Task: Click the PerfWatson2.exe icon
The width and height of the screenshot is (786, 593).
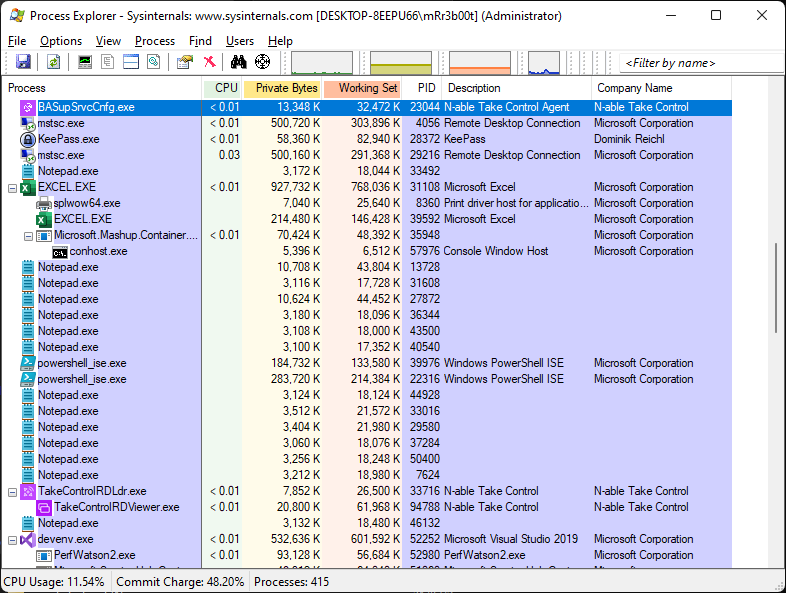Action: click(44, 555)
